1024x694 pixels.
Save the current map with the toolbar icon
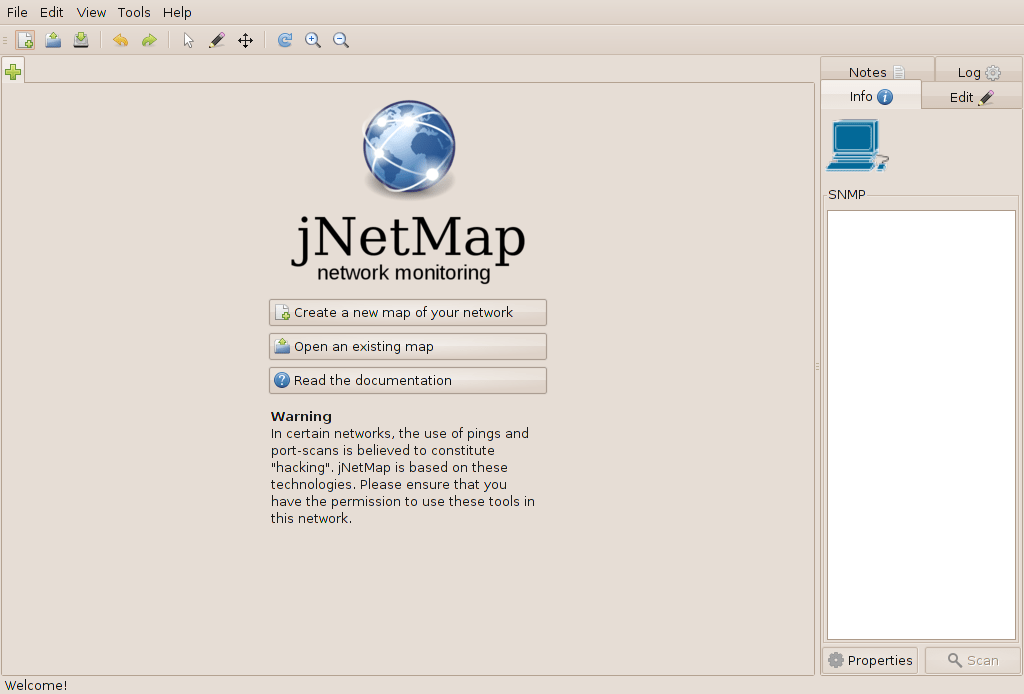point(81,40)
